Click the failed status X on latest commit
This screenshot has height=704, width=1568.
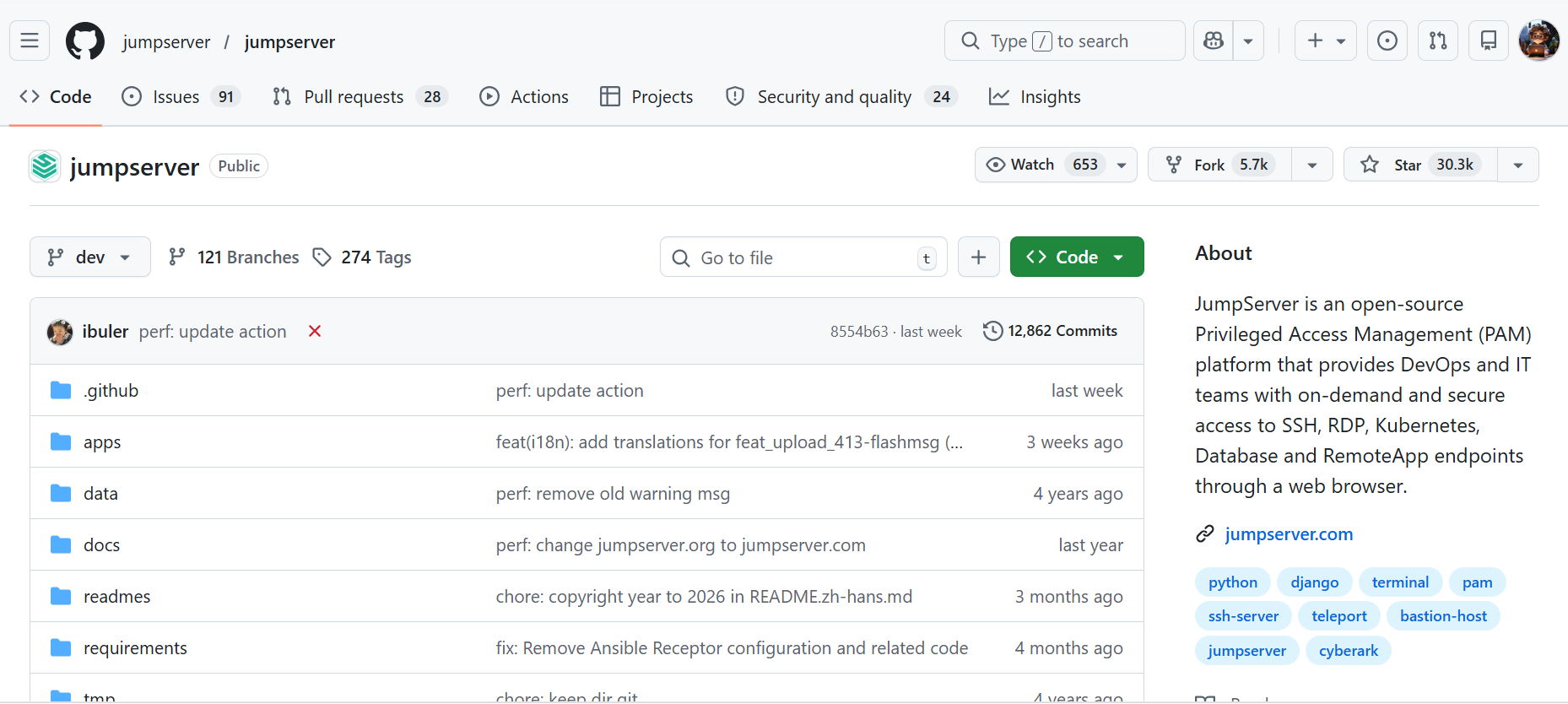(315, 331)
